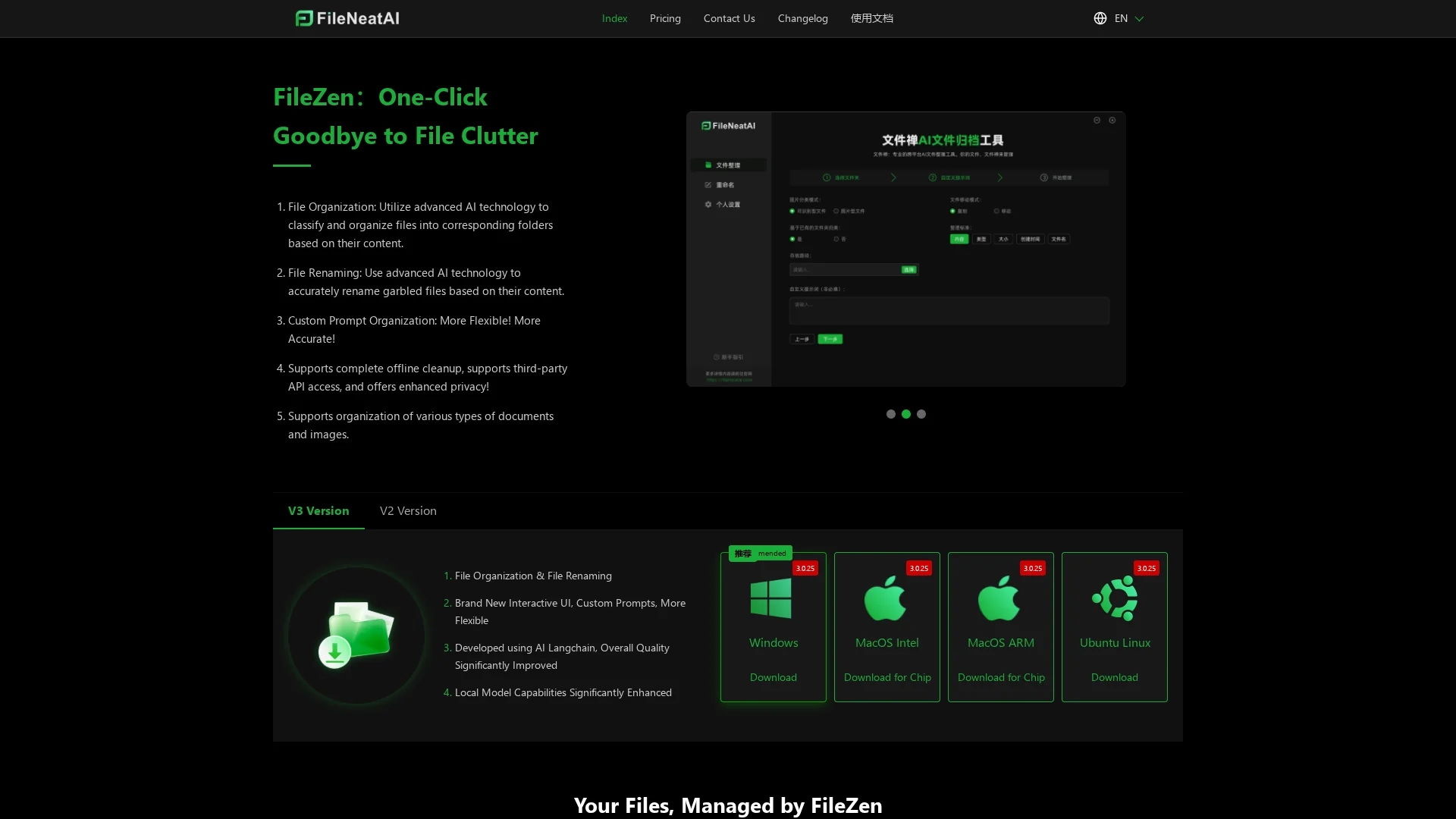Click Download for Chip under MacOS ARM

click(x=1001, y=677)
